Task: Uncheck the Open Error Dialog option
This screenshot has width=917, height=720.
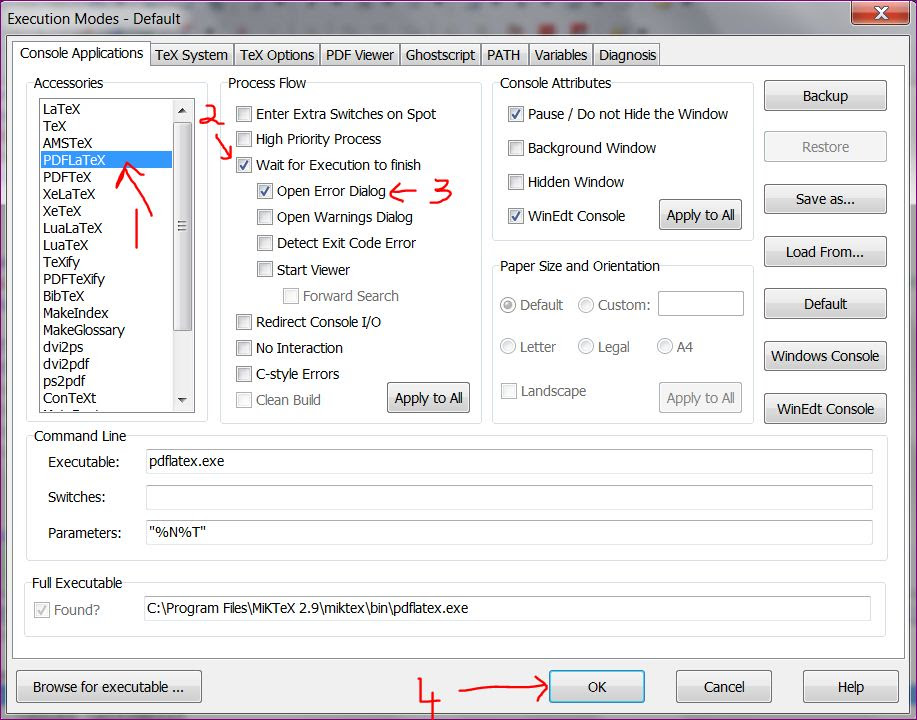Action: pyautogui.click(x=265, y=191)
